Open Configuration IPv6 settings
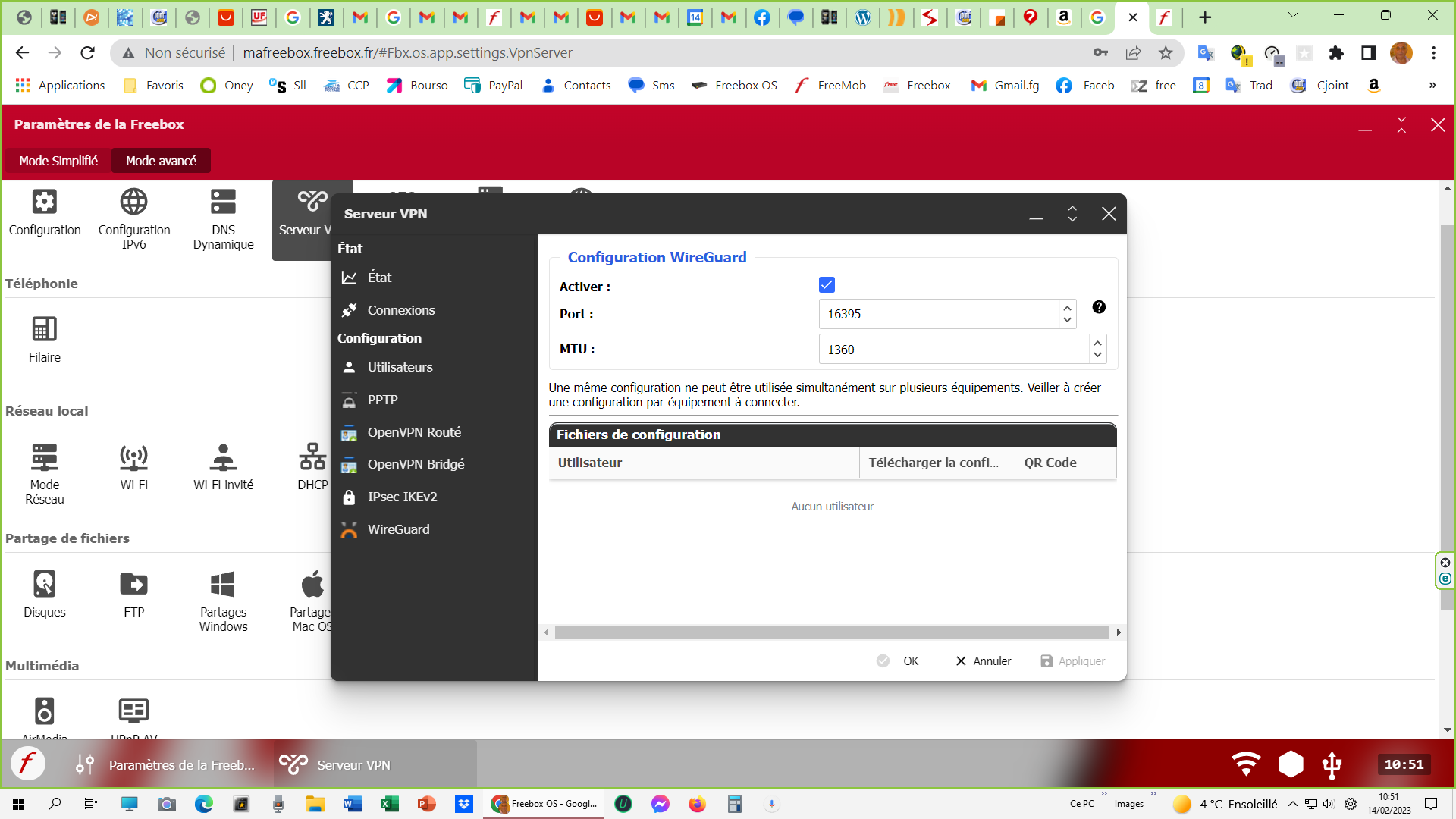This screenshot has width=1456, height=819. 134,218
